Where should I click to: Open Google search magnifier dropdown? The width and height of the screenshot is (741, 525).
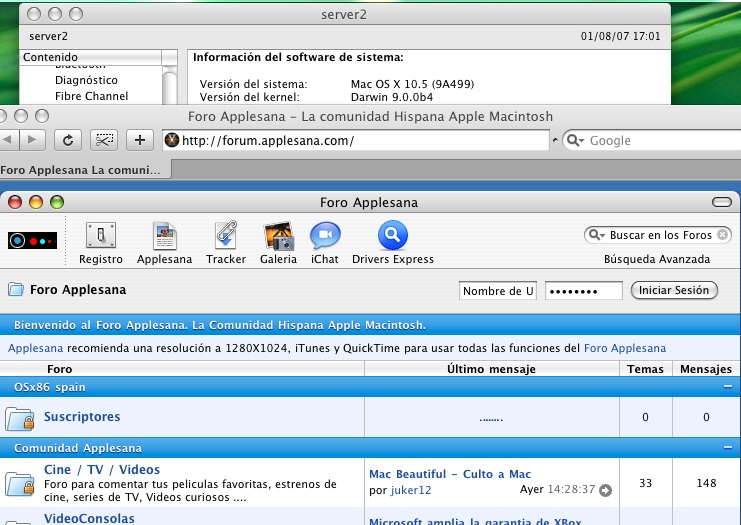(576, 140)
